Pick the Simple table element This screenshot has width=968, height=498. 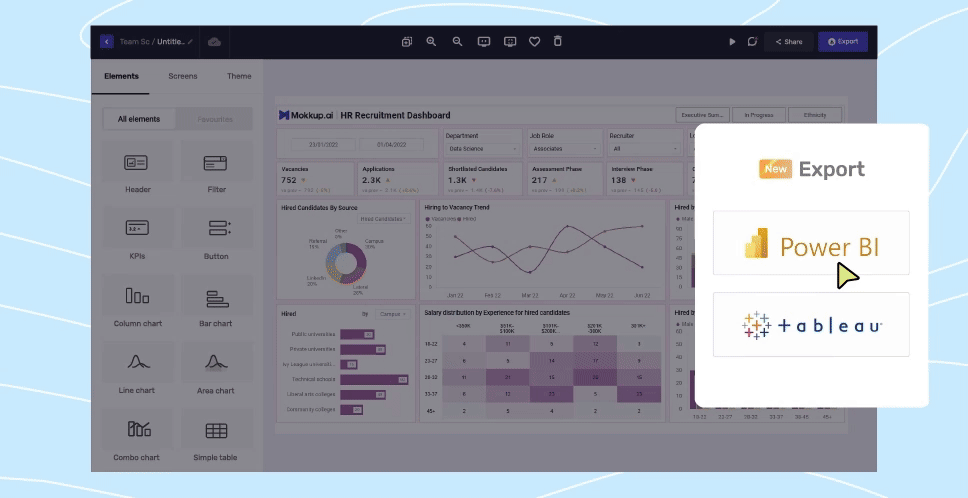216,437
